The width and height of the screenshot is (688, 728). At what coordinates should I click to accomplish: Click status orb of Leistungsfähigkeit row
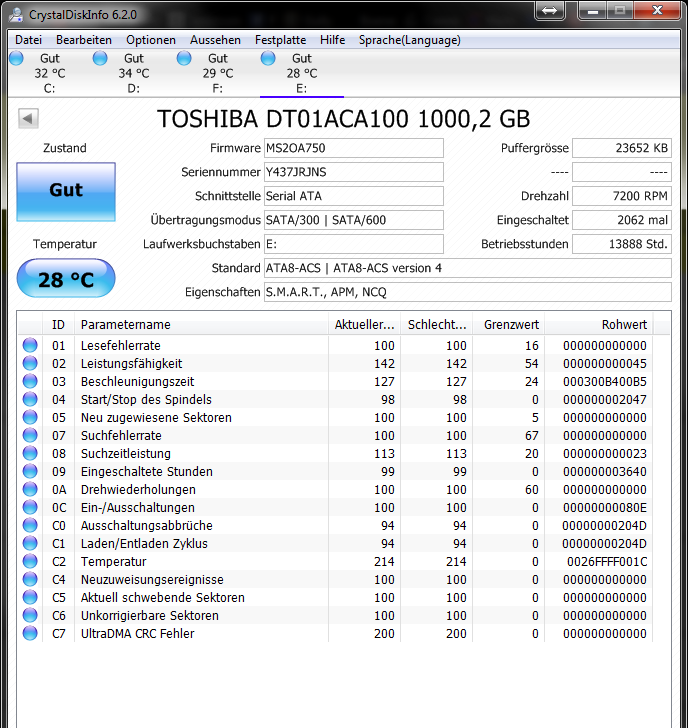coord(30,363)
